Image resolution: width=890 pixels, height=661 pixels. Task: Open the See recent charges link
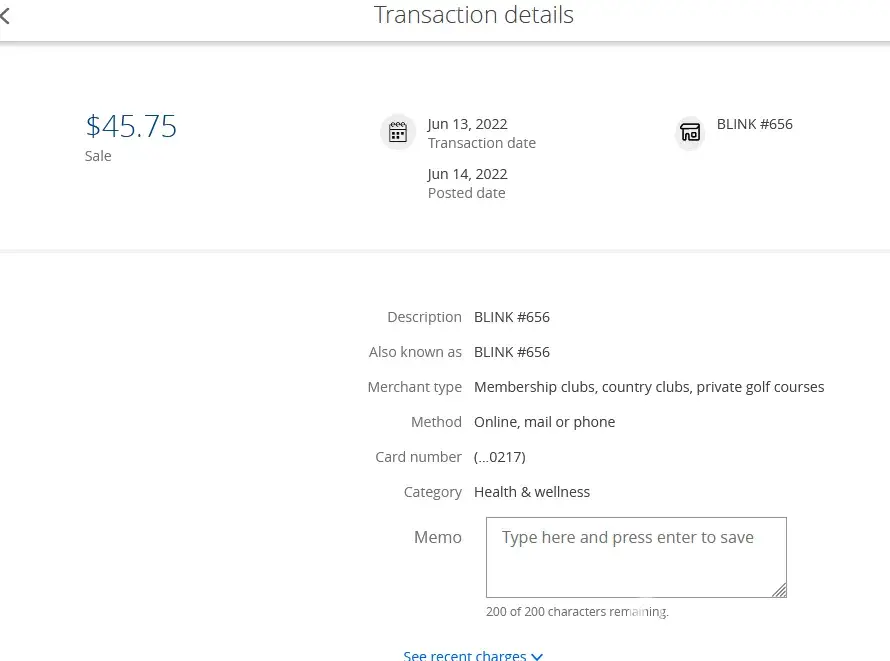[x=465, y=656]
